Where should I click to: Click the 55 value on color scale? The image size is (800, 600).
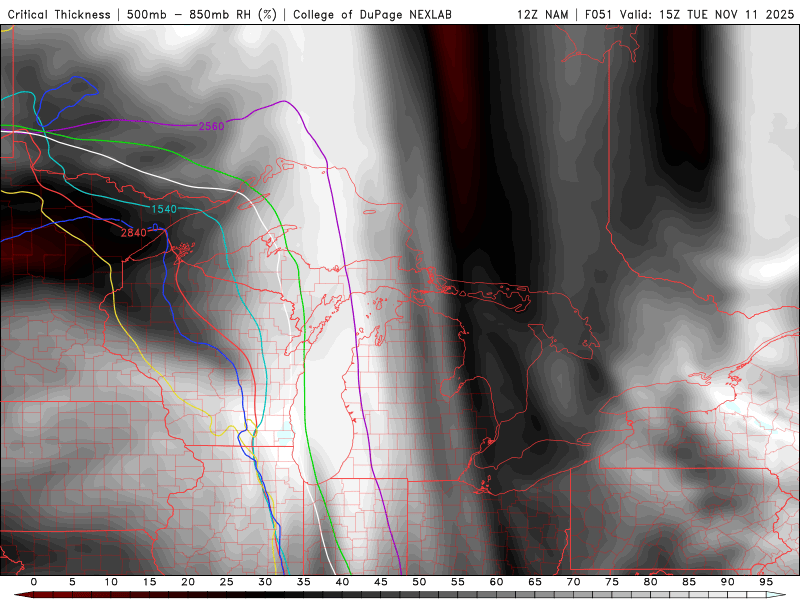click(x=458, y=582)
